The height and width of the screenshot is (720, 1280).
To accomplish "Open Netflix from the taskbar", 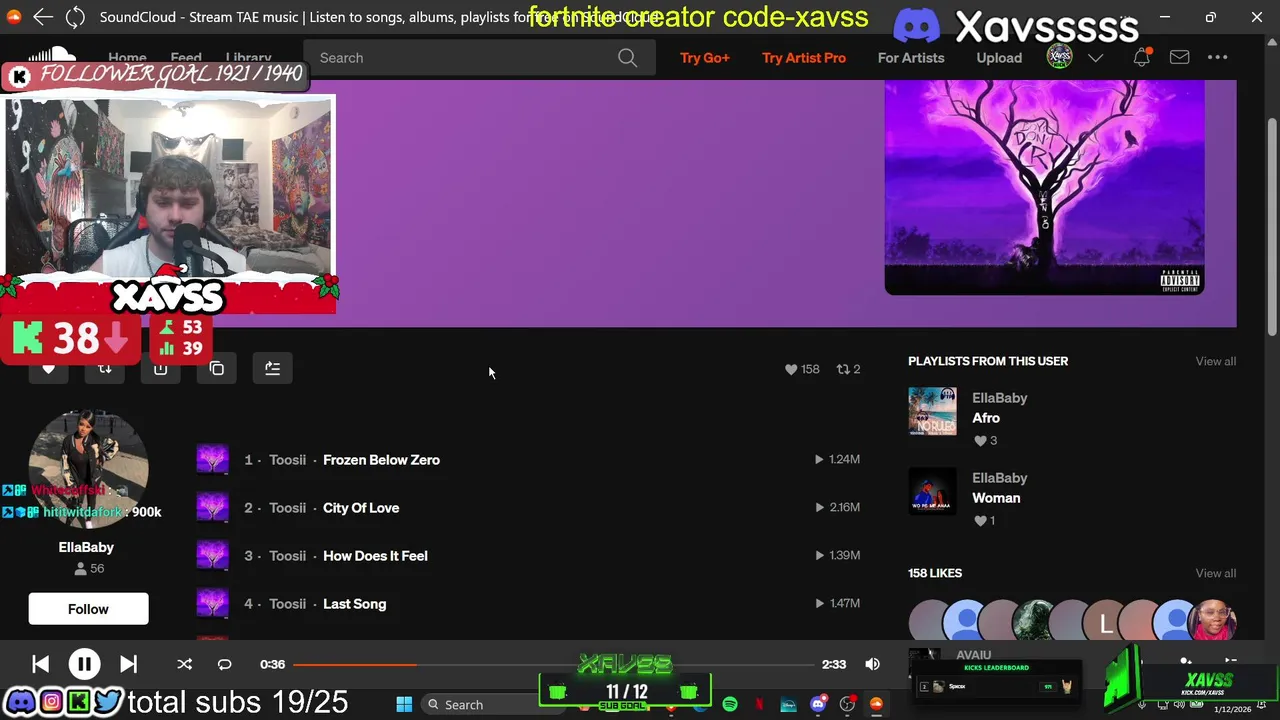I will 759,705.
